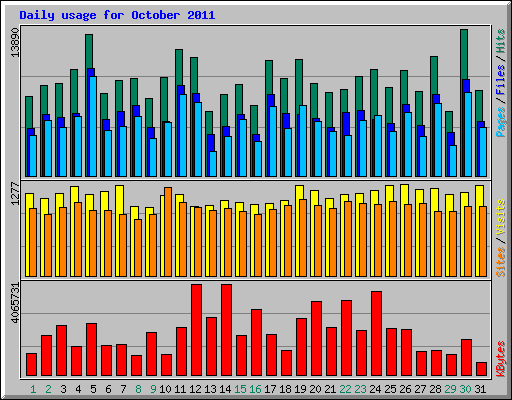Select the cyan Pages bar for day 29

coord(453,161)
